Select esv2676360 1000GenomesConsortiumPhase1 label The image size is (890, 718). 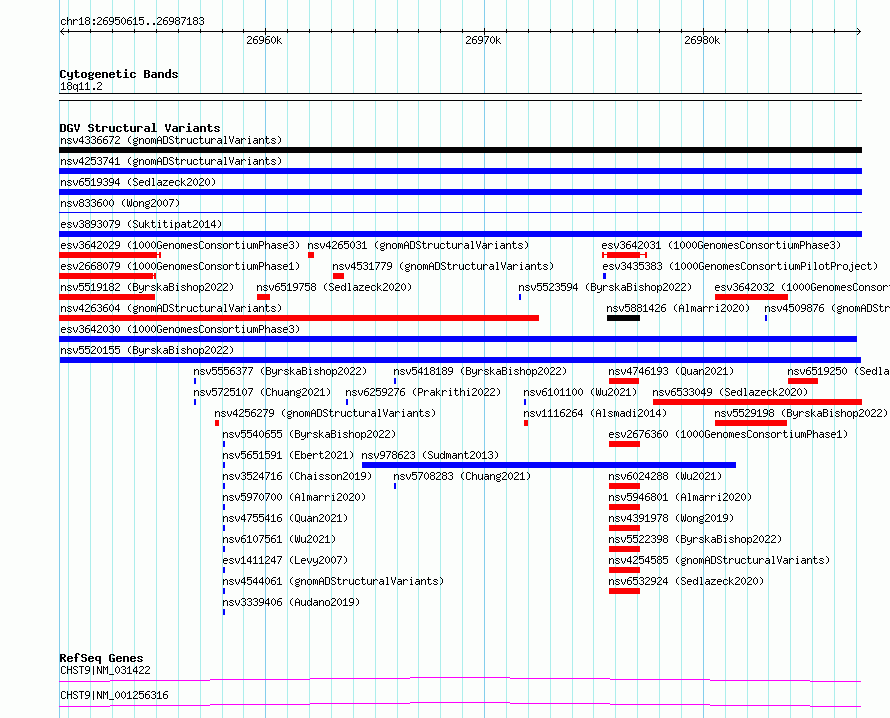pyautogui.click(x=728, y=434)
